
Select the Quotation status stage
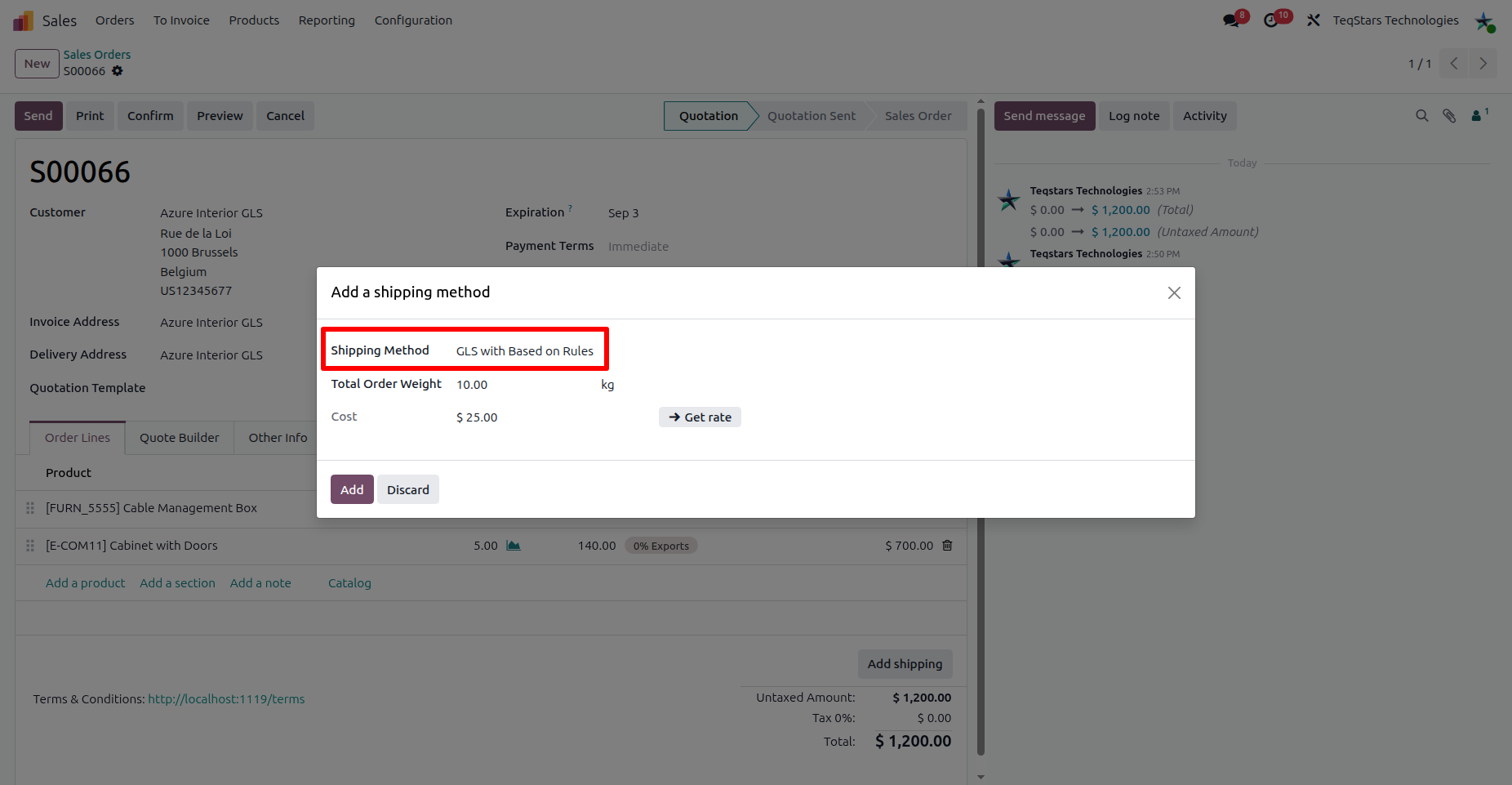(x=708, y=116)
